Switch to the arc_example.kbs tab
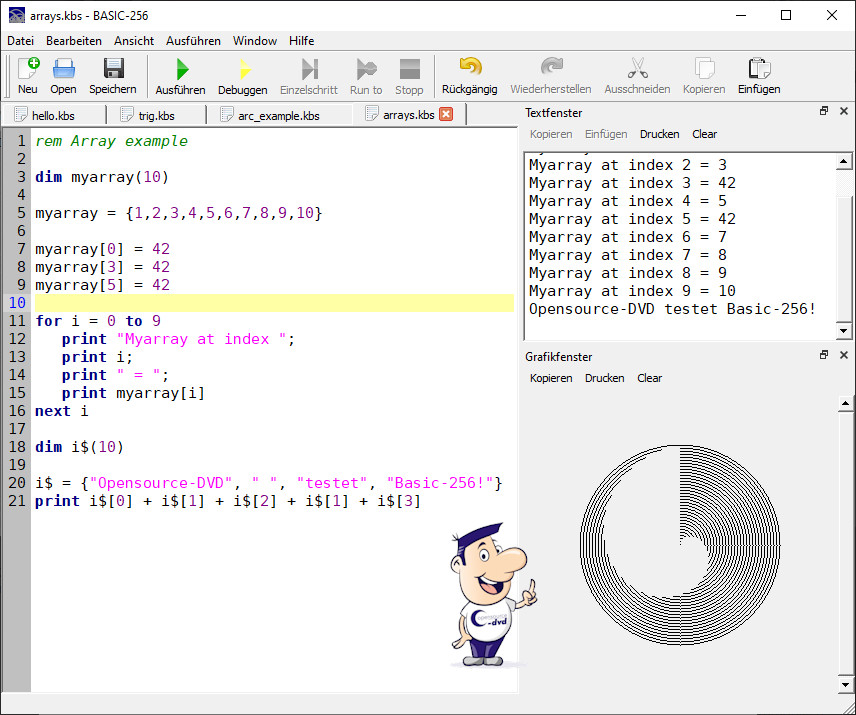 tap(278, 115)
